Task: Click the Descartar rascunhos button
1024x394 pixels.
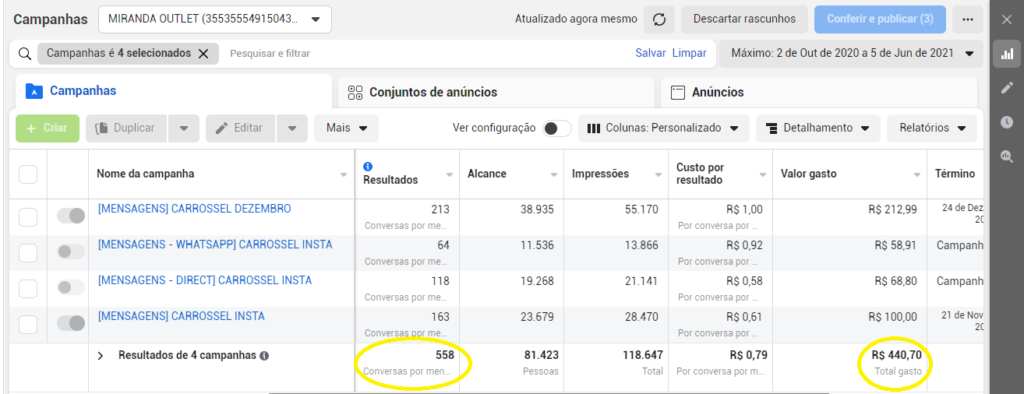Action: pyautogui.click(x=744, y=20)
